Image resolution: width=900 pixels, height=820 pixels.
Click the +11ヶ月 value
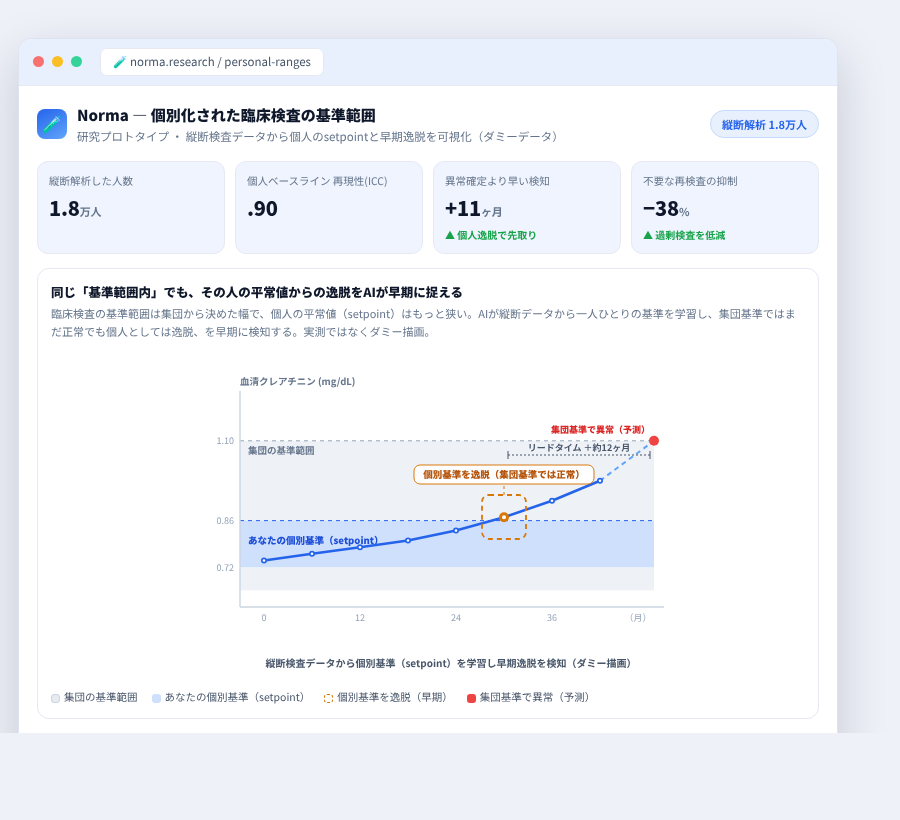(x=474, y=209)
